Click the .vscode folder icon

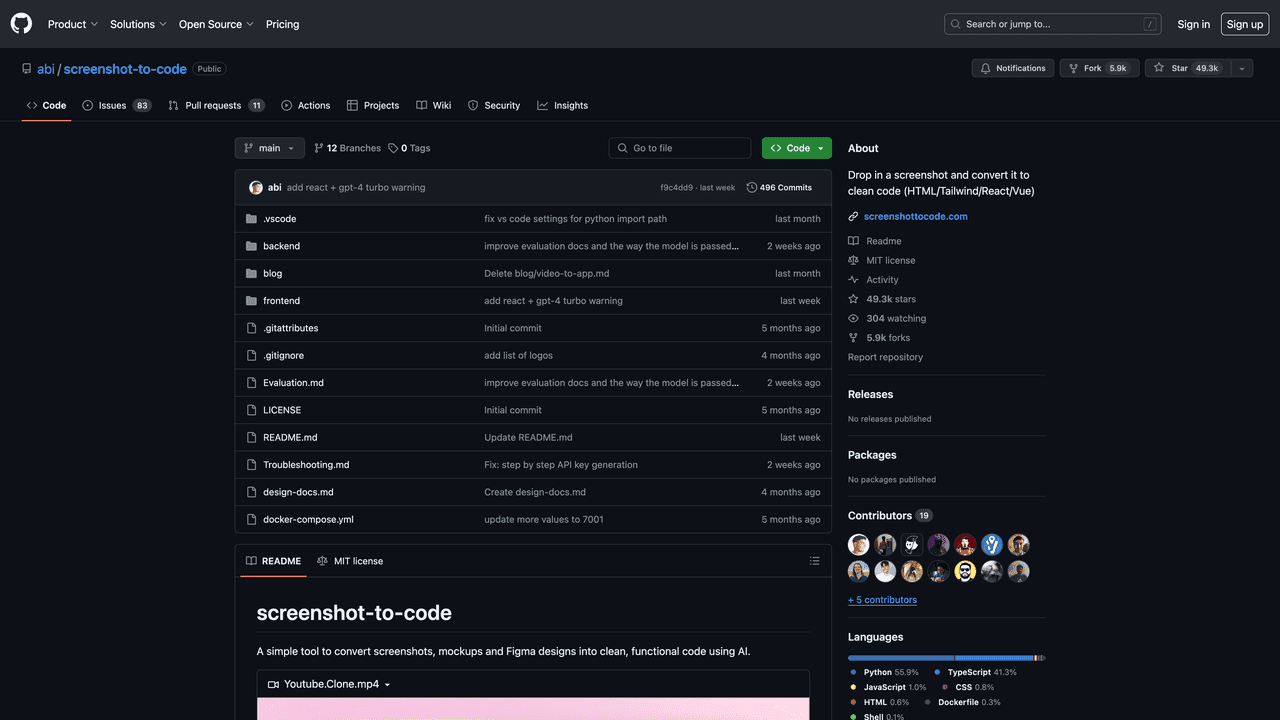(252, 219)
